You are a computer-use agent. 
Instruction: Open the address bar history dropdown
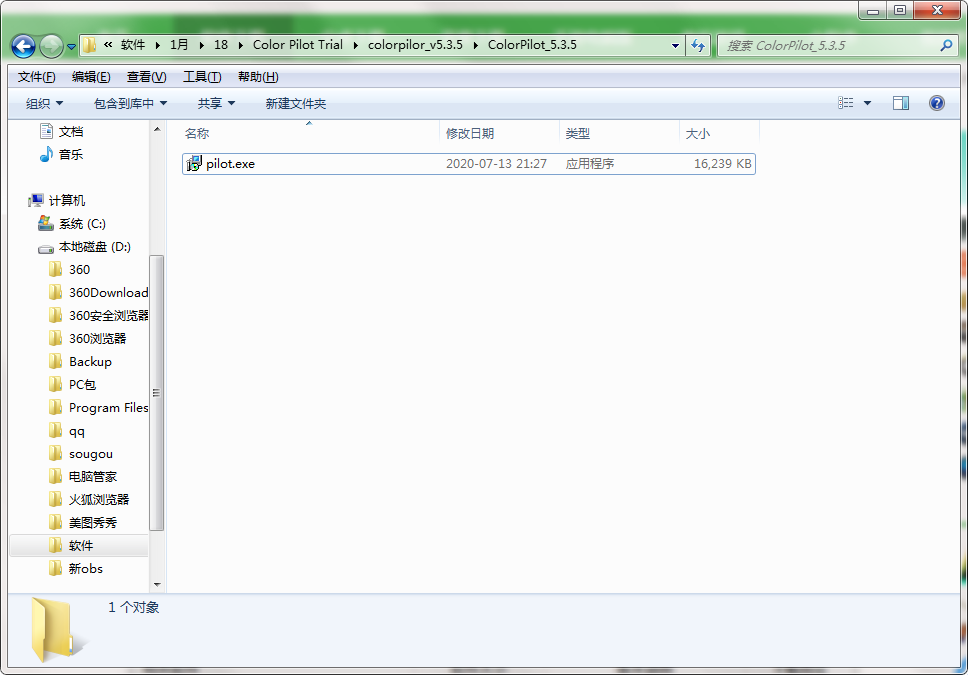(x=675, y=46)
